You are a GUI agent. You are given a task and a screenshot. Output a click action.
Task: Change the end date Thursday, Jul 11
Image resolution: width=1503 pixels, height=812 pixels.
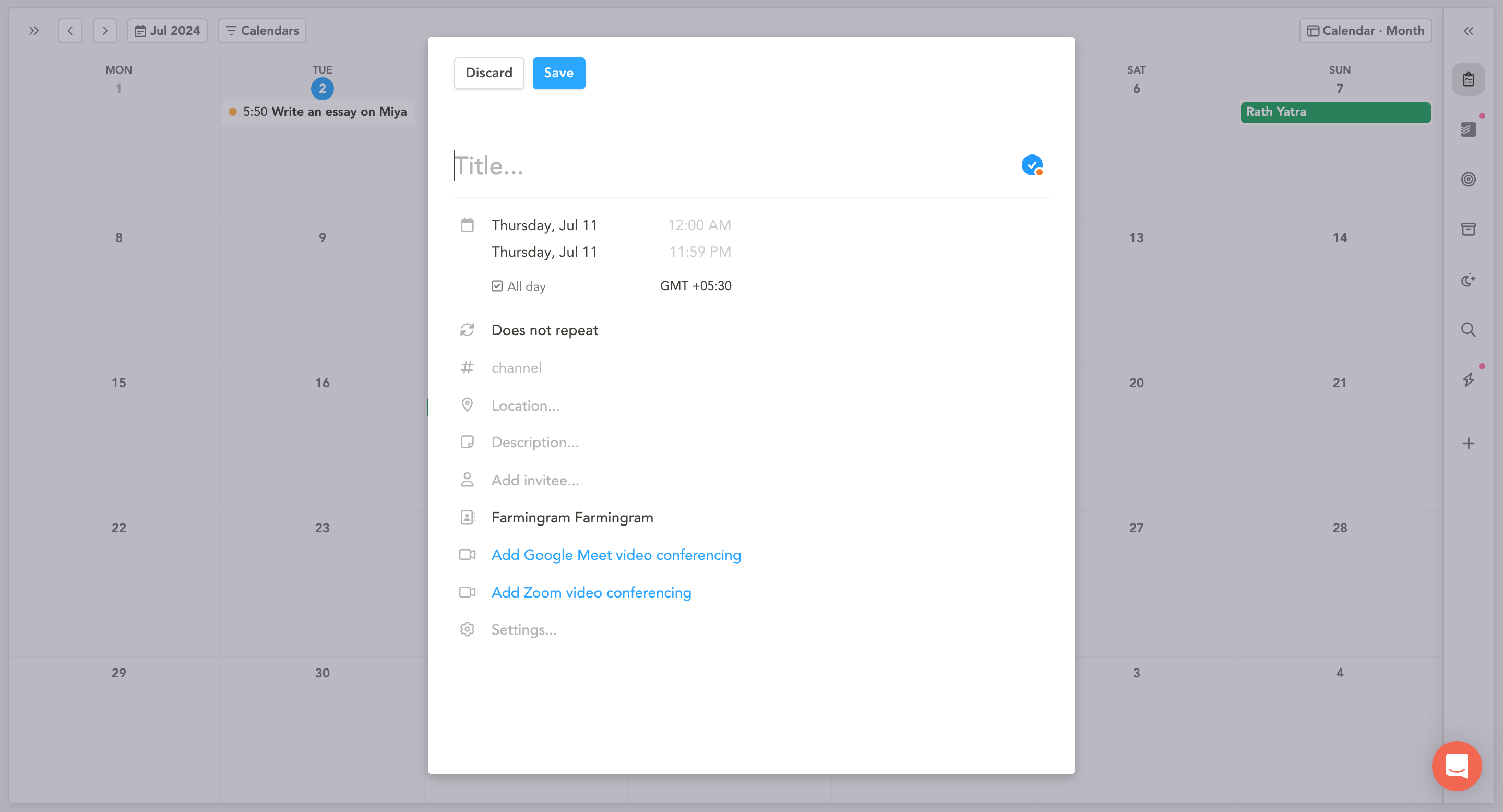click(544, 252)
